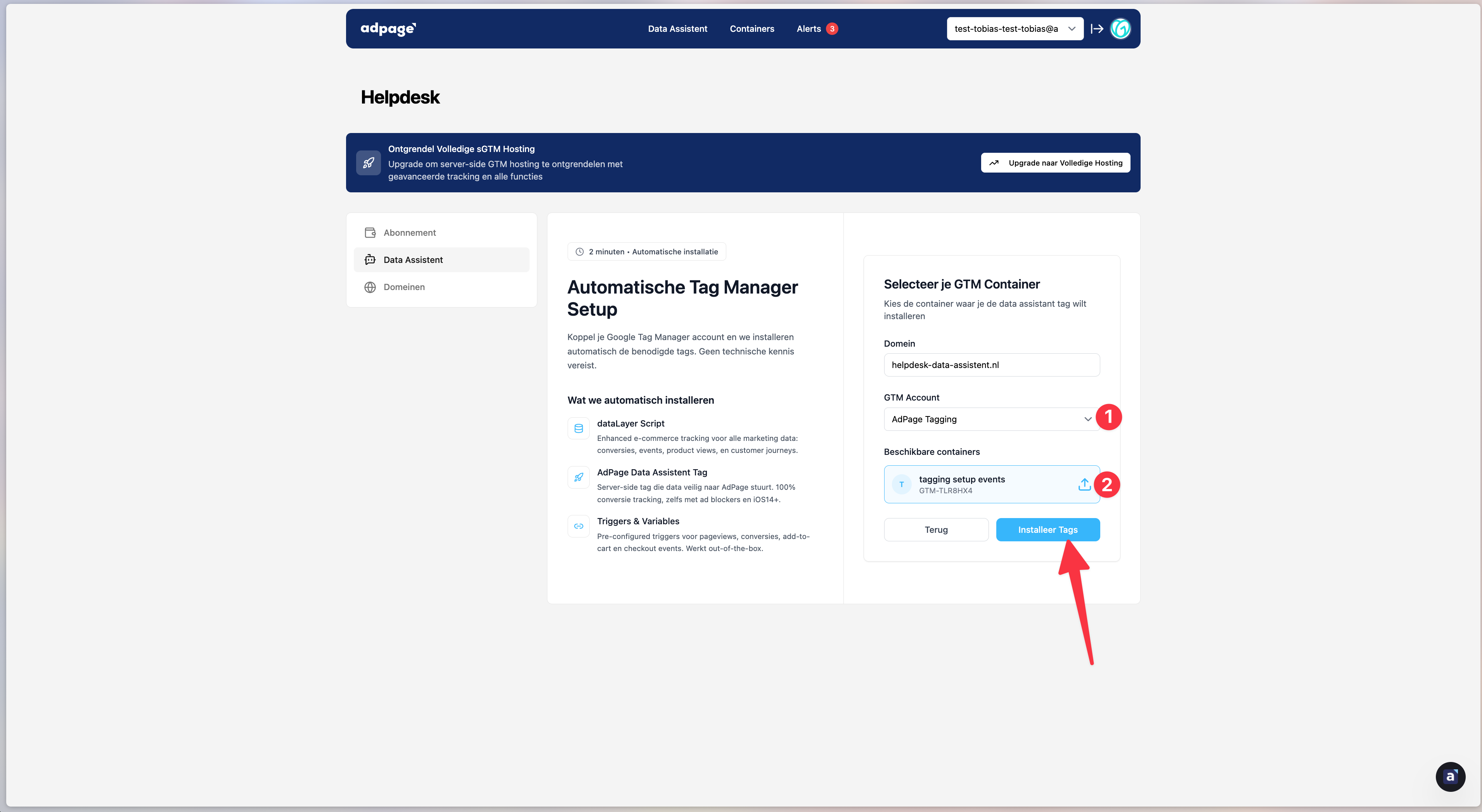Click the red Alerts count badge
Image resolution: width=1482 pixels, height=812 pixels.
tap(832, 29)
